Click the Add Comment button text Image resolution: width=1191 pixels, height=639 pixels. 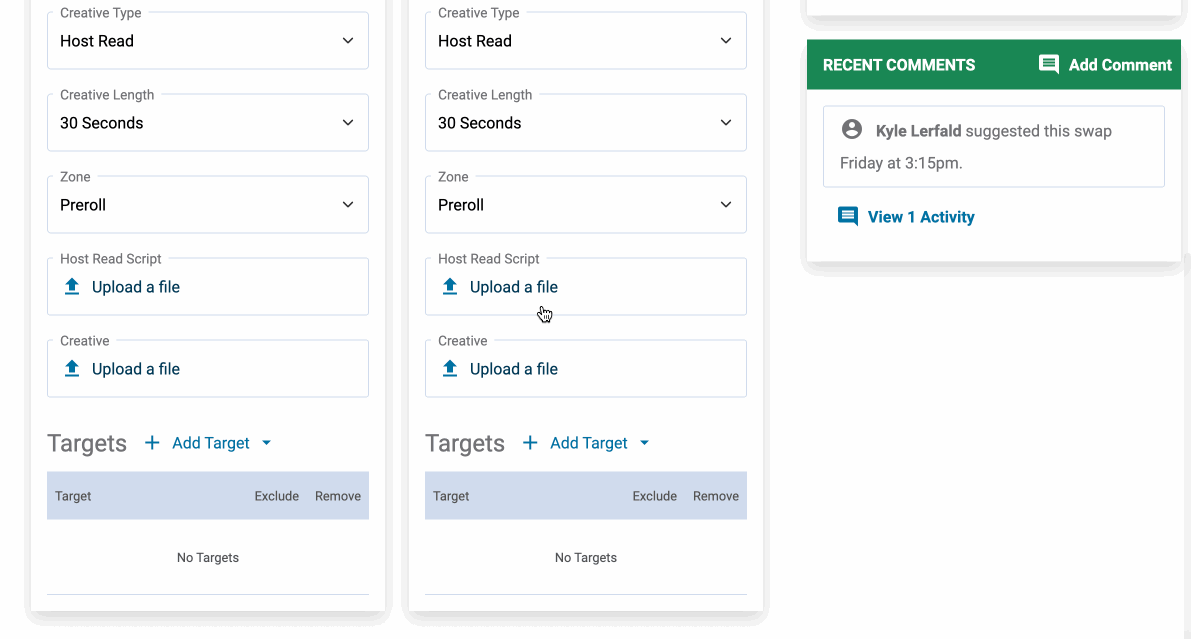[x=1120, y=65]
